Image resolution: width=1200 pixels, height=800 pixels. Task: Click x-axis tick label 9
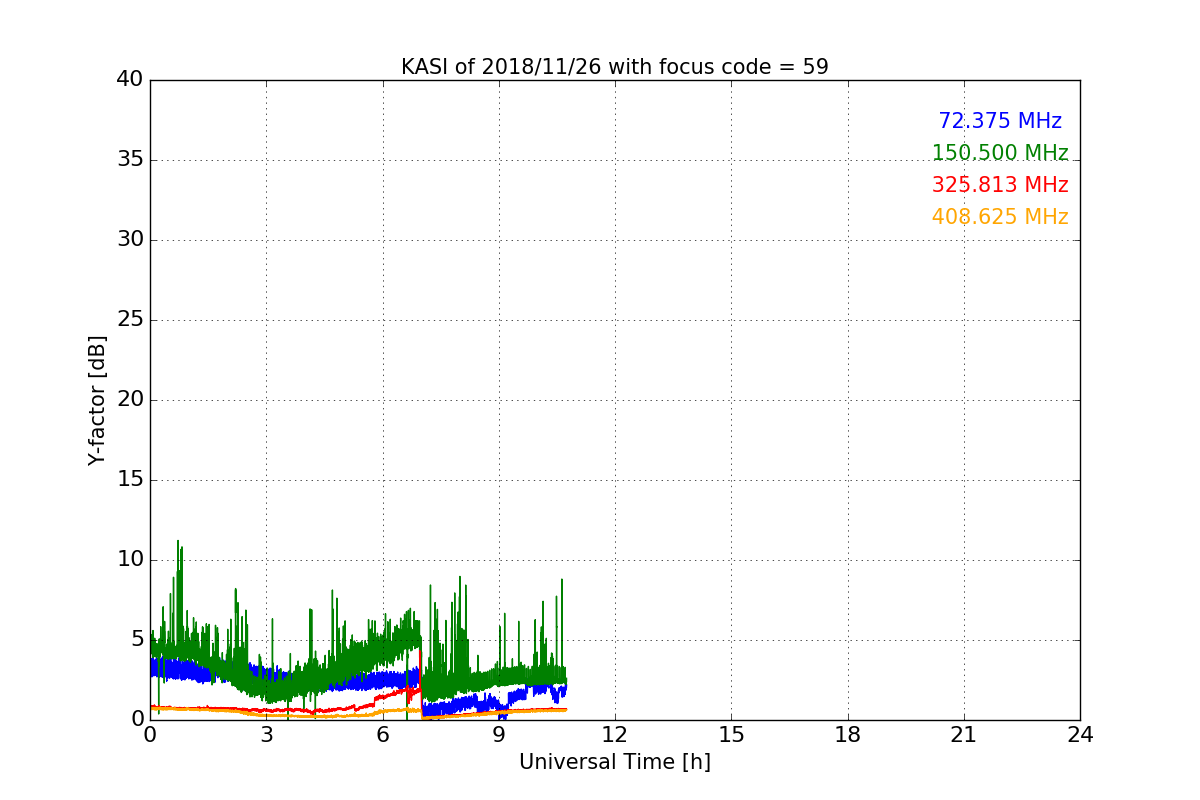(499, 734)
